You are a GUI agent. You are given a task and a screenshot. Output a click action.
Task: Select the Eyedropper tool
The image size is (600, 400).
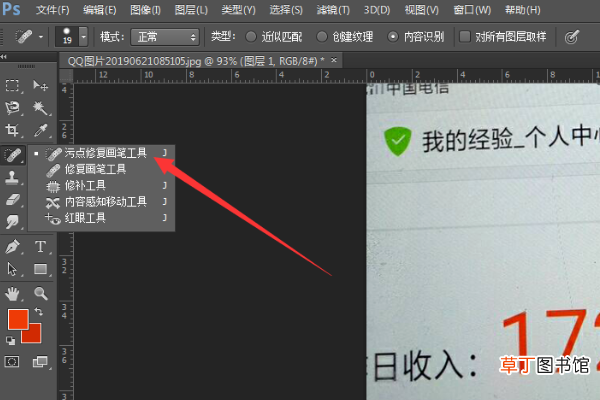click(x=41, y=130)
